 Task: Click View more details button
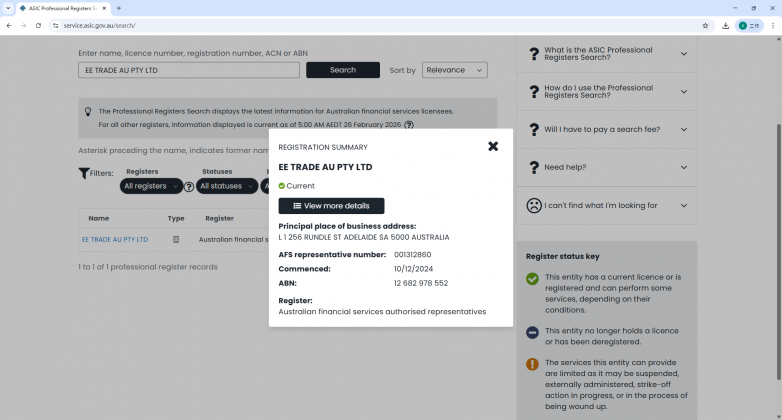click(x=331, y=206)
